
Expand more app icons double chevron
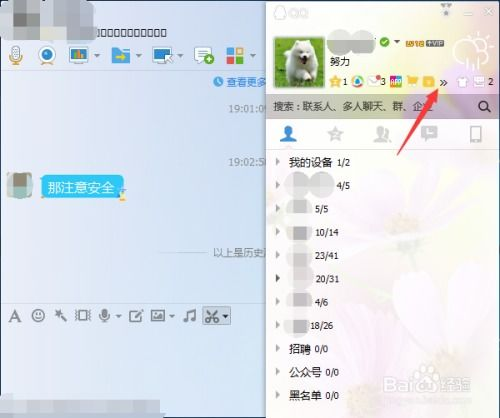coord(443,82)
